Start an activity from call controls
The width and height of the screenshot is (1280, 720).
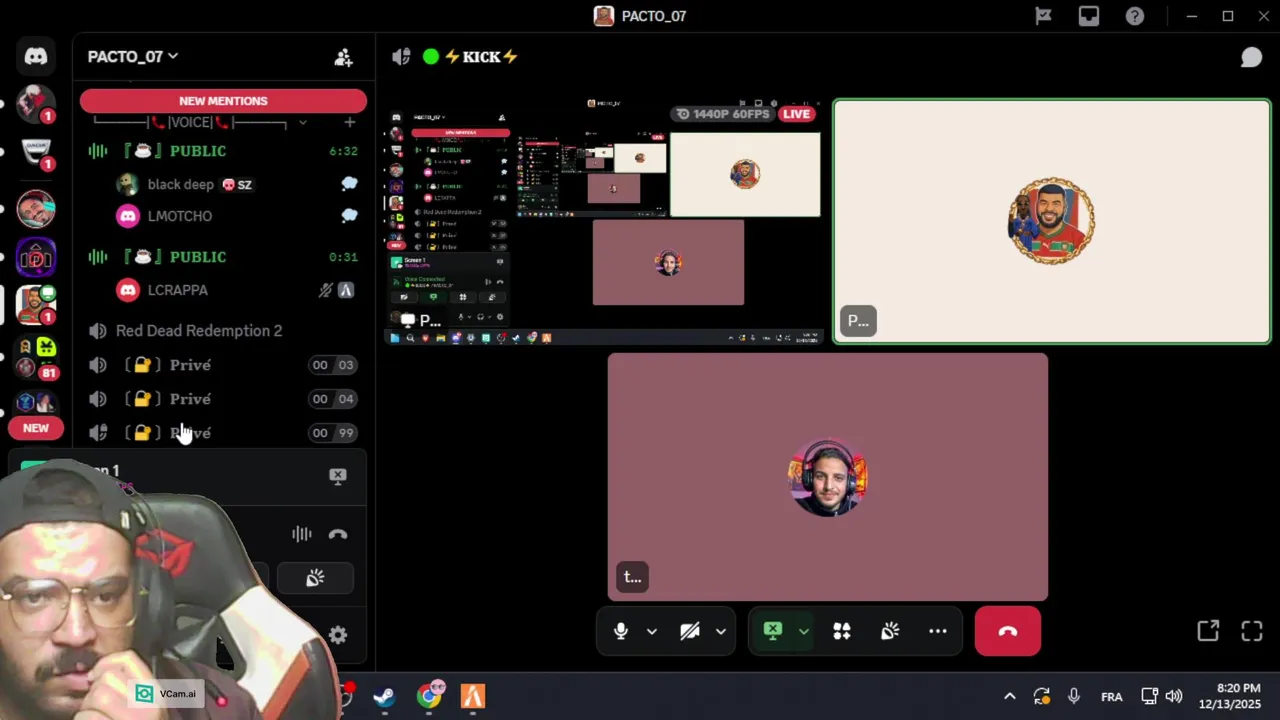(x=842, y=631)
